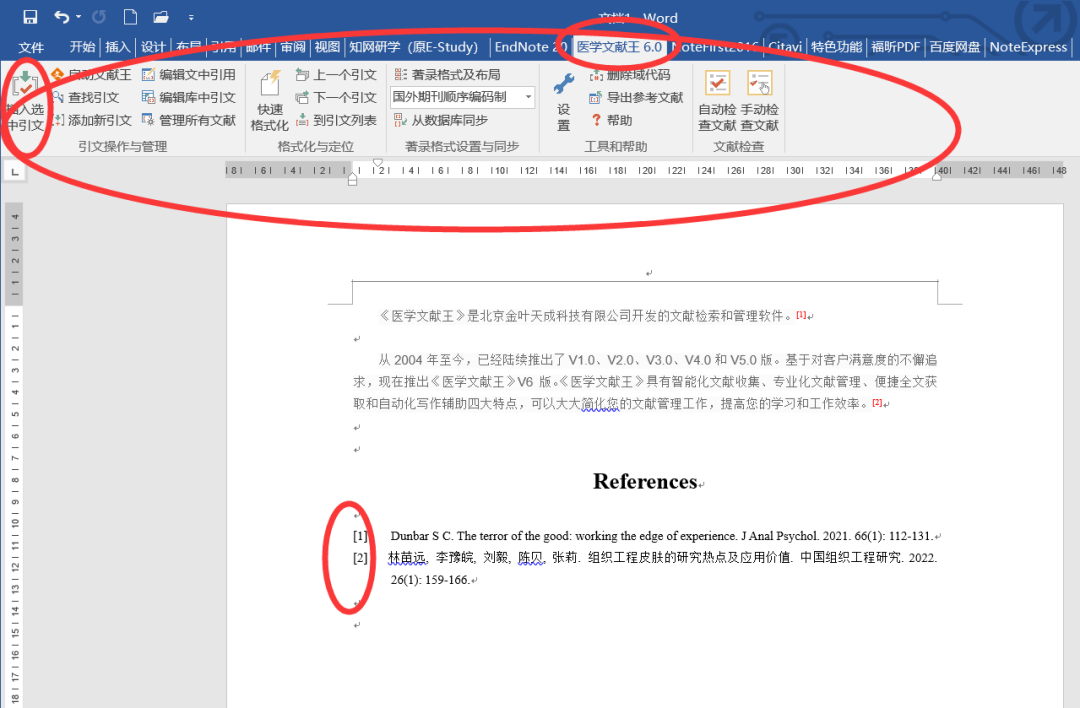The width and height of the screenshot is (1080, 708).
Task: Click the References heading
Action: coord(645,481)
